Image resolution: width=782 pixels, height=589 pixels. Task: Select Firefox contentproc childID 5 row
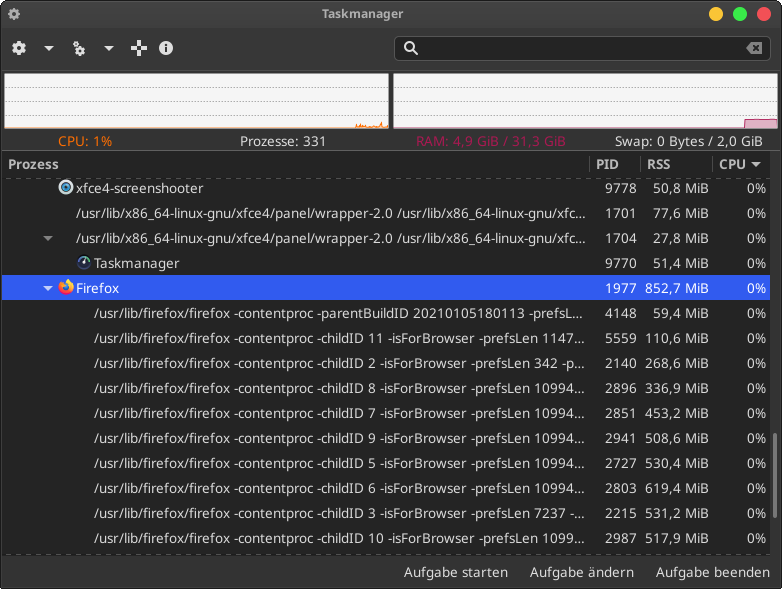[386, 463]
